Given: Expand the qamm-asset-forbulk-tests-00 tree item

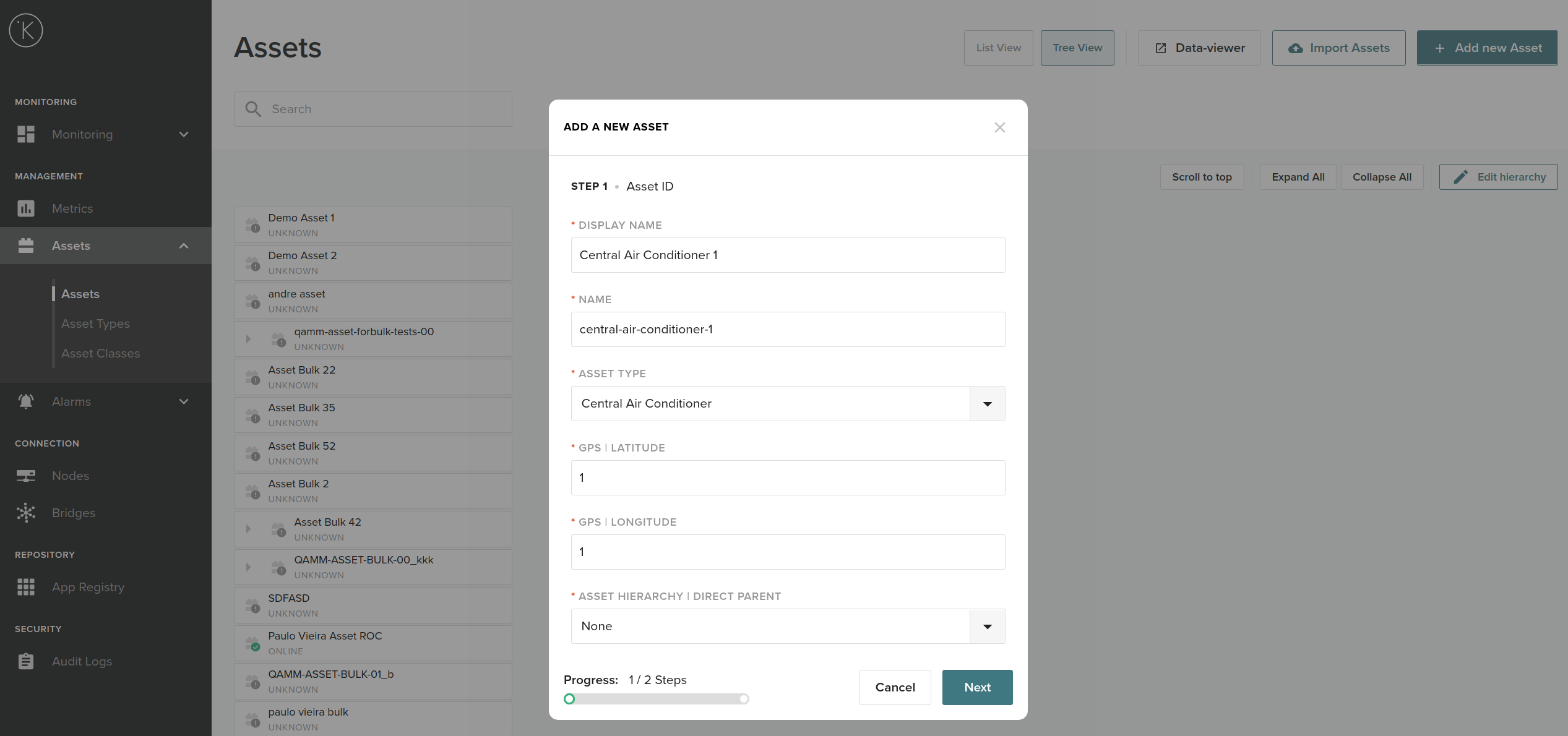Looking at the screenshot, I should (249, 338).
